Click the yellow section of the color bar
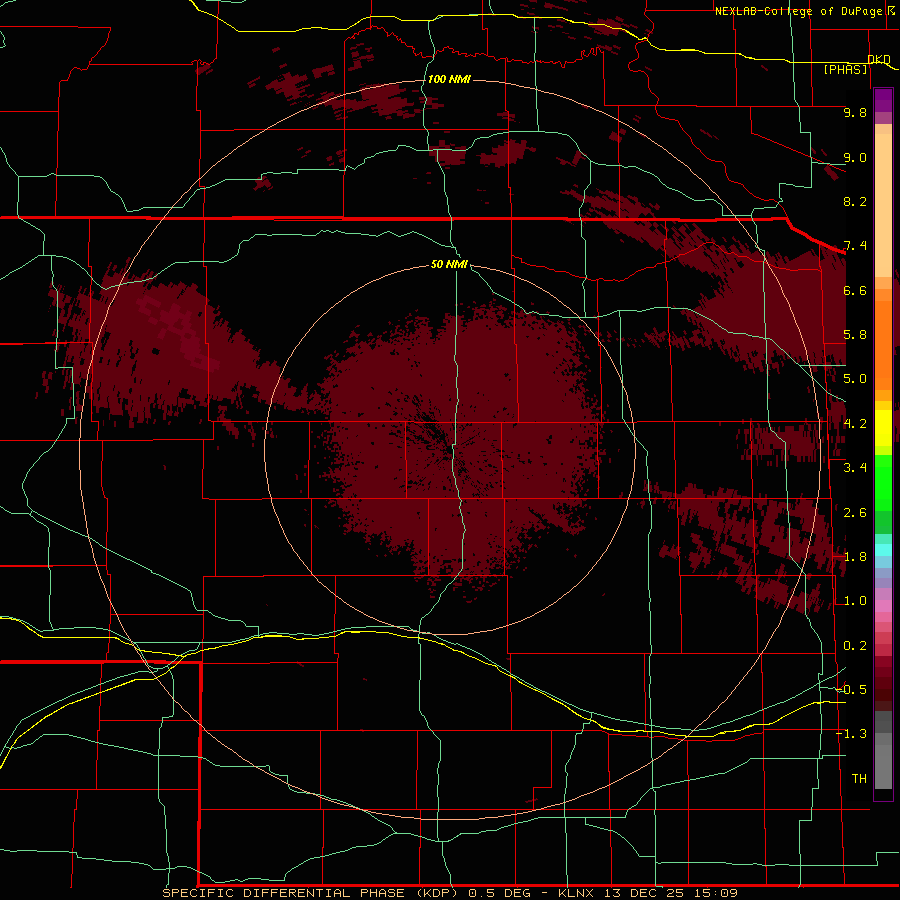Screen dimensions: 900x900 883,428
